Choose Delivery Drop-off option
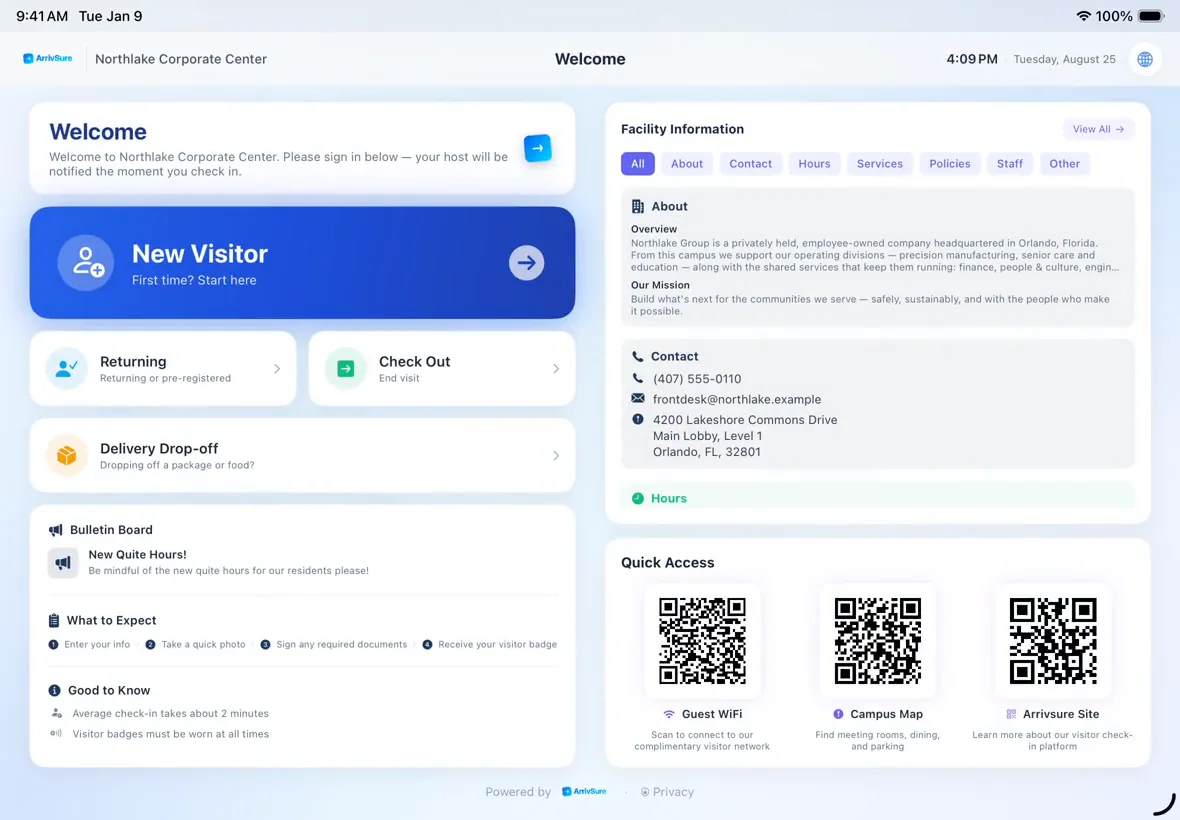Screen dimensions: 1180x820 coord(303,455)
